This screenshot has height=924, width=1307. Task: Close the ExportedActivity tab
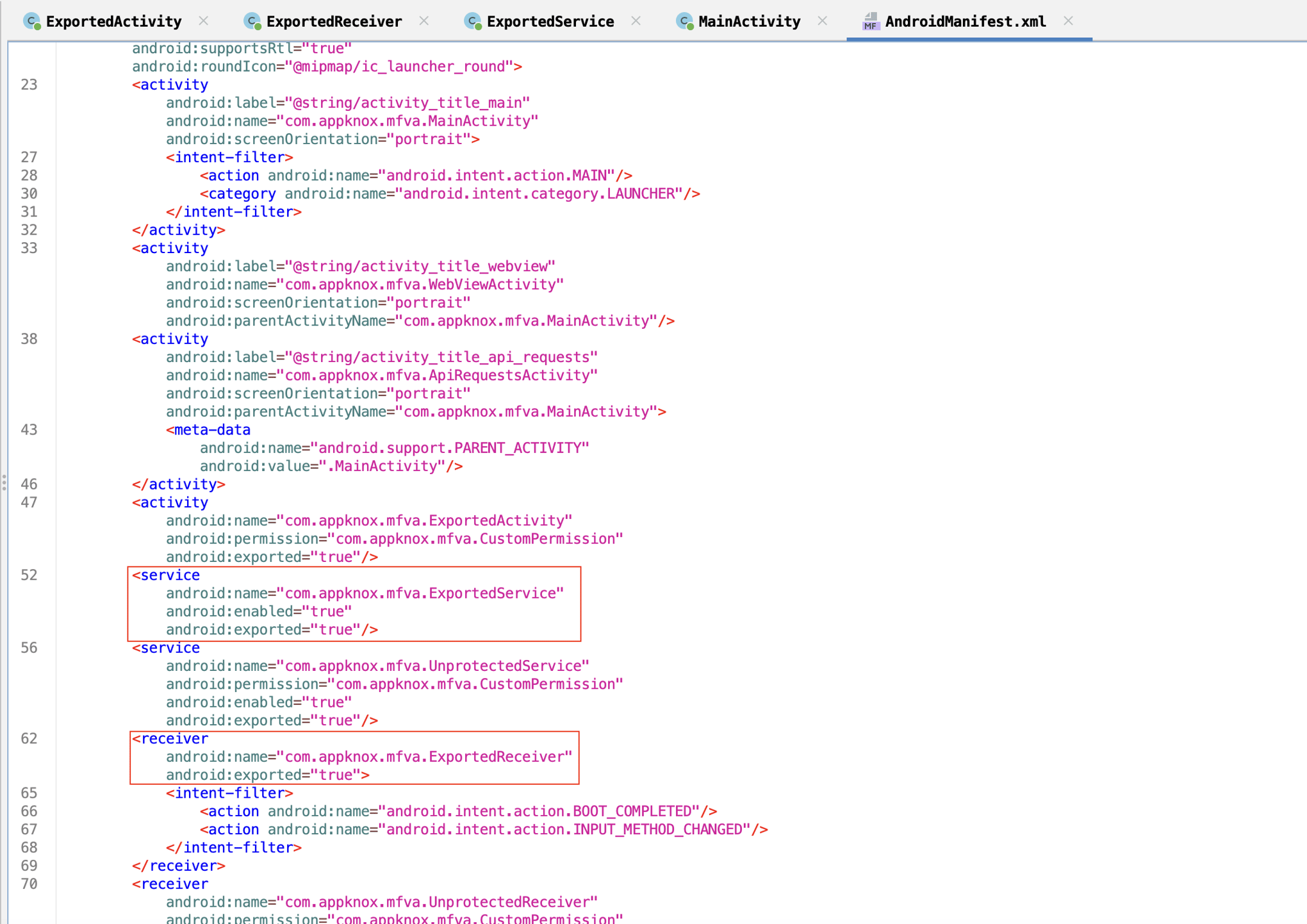pos(203,21)
